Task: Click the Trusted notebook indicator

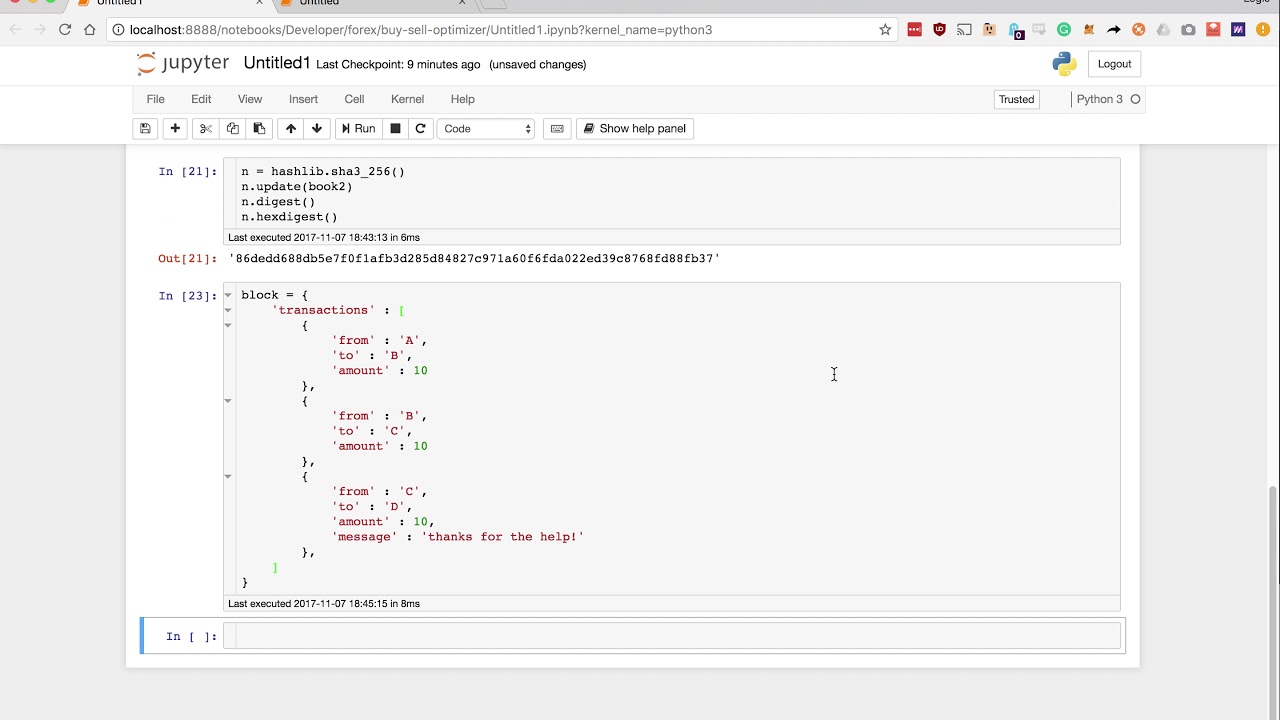Action: click(x=1016, y=99)
